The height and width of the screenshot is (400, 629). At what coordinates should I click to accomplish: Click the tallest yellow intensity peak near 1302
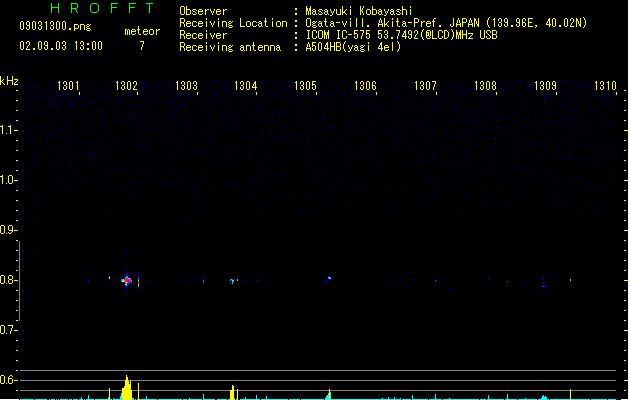click(x=126, y=388)
